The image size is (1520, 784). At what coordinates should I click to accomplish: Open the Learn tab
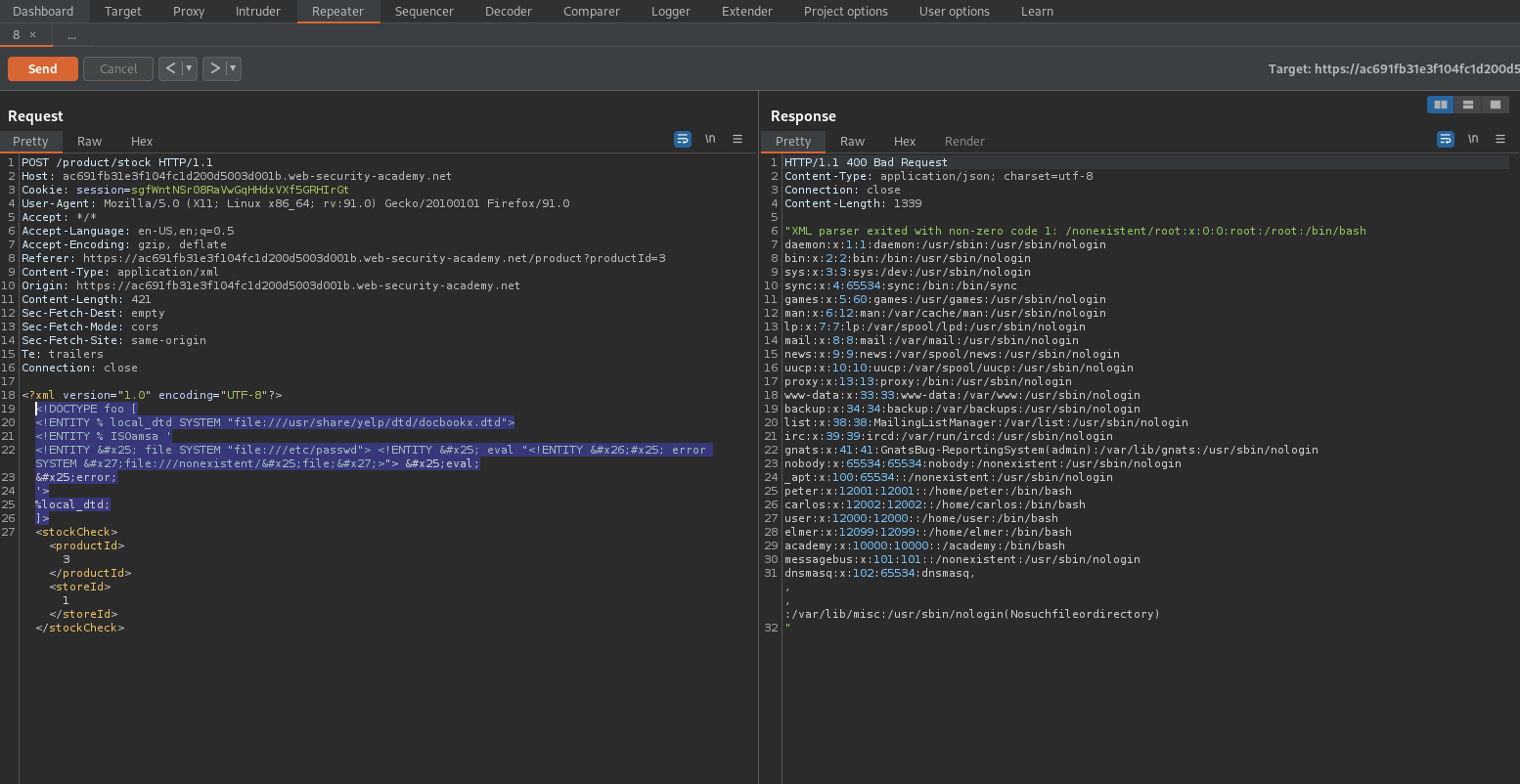(1037, 11)
